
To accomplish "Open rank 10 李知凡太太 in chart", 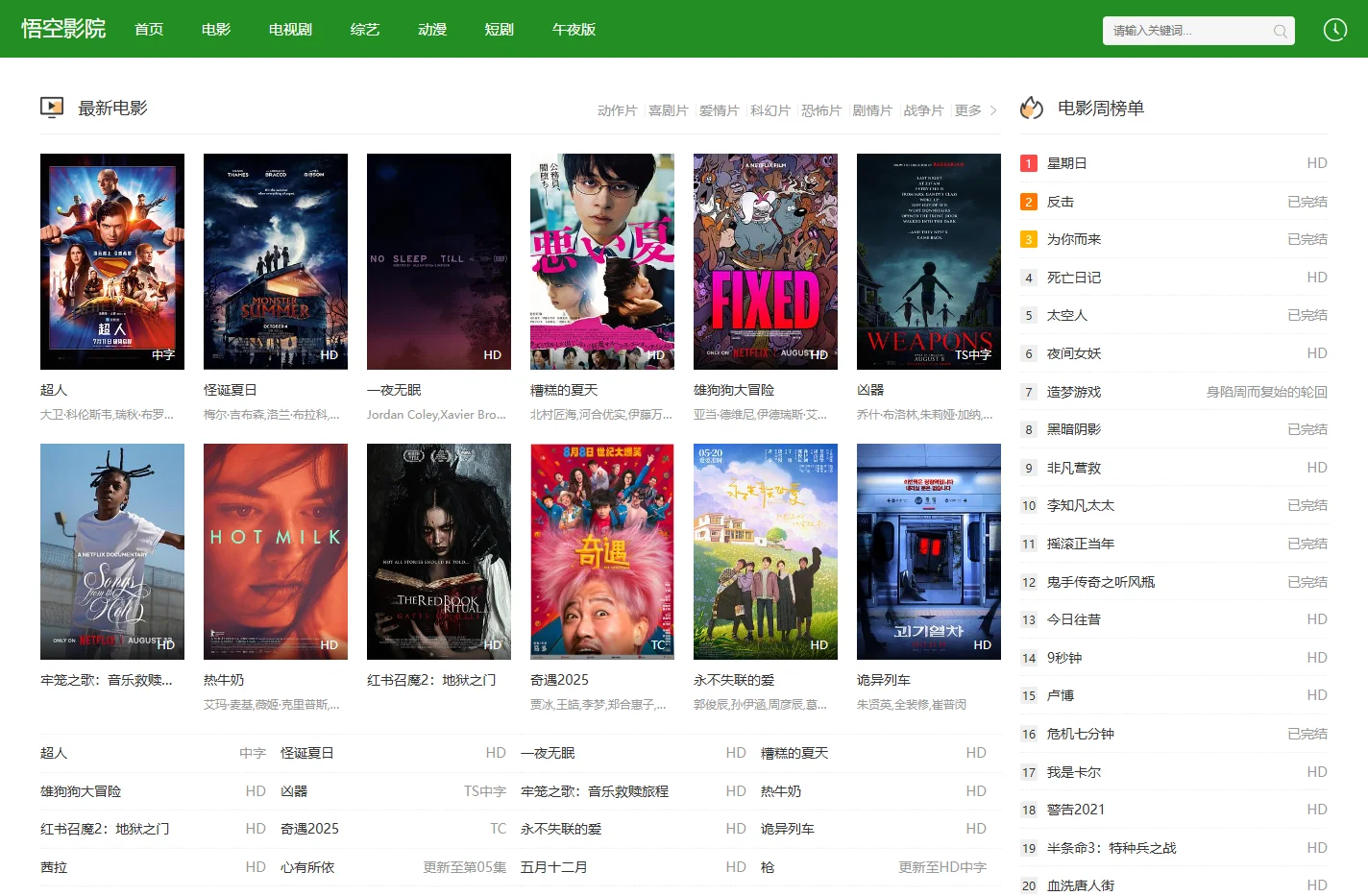I will click(1174, 505).
